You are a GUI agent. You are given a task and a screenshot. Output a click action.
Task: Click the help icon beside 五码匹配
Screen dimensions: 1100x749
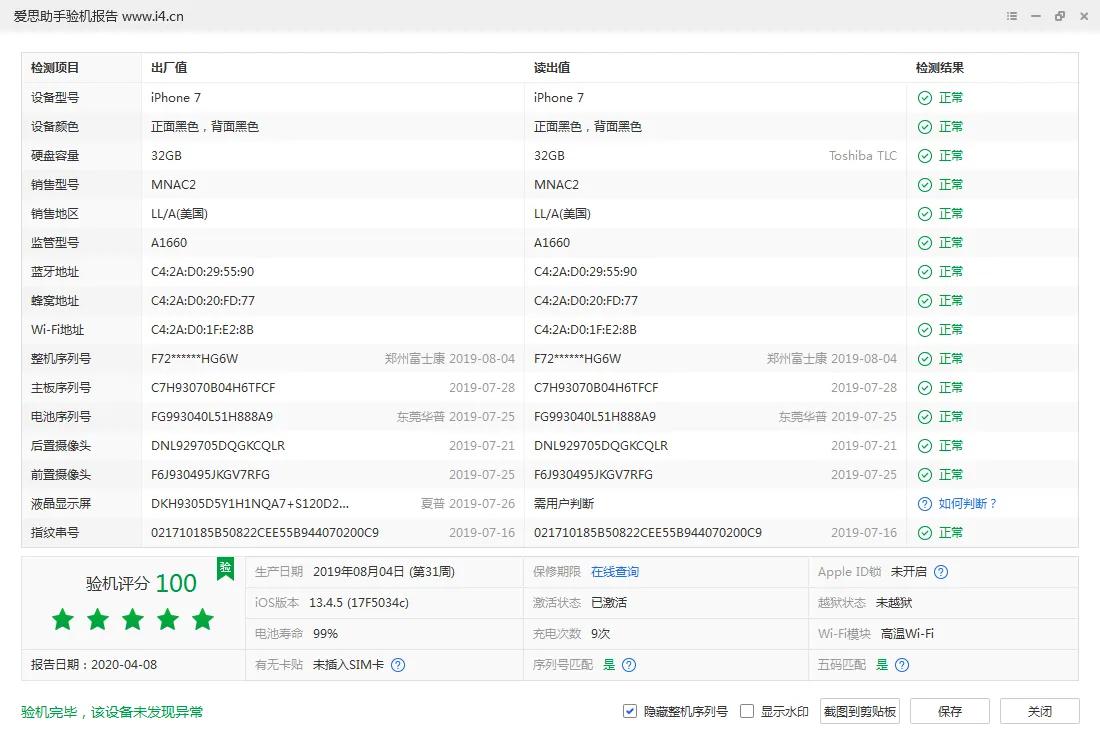pyautogui.click(x=901, y=664)
